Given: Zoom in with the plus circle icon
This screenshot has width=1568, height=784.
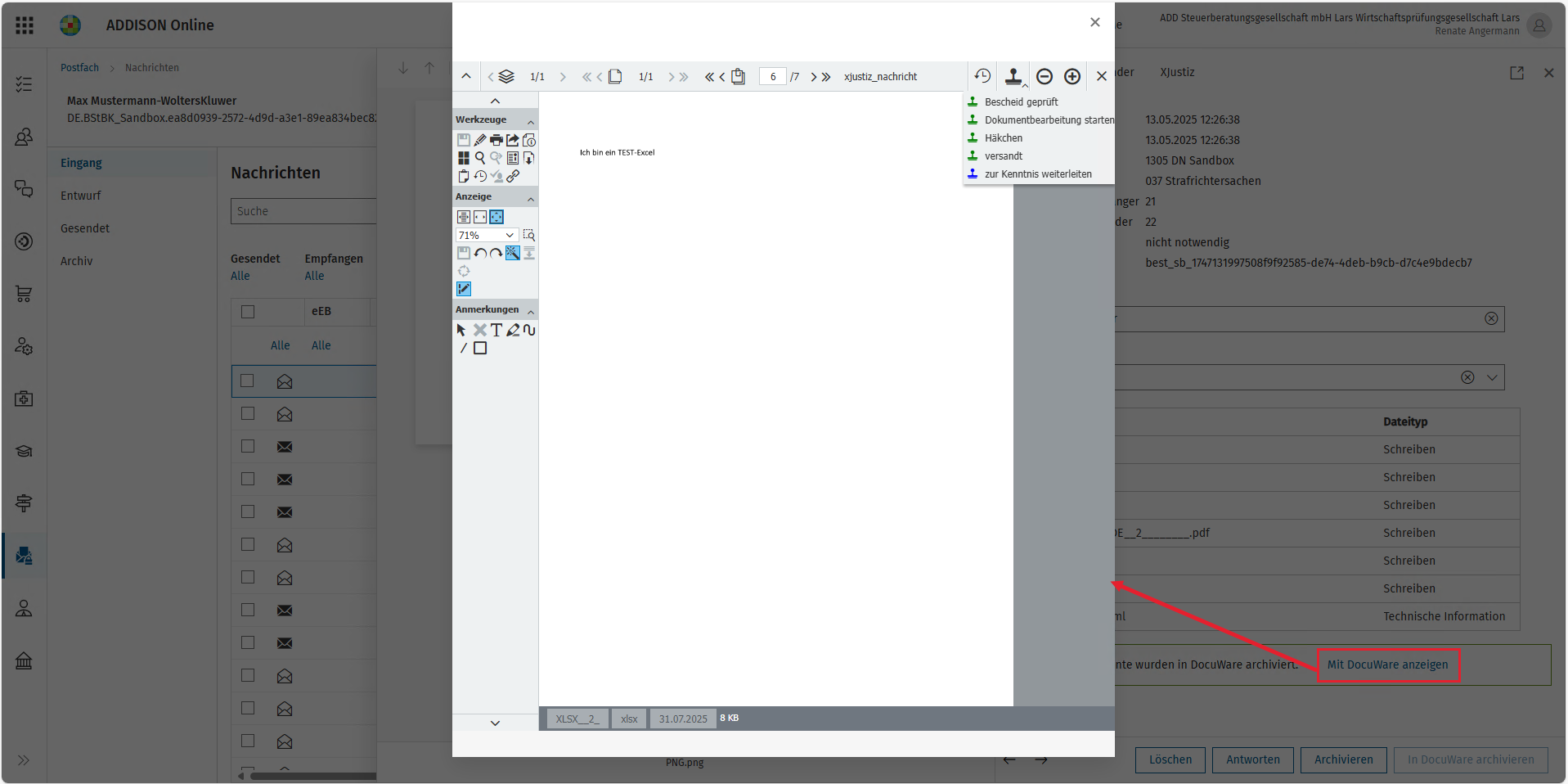Looking at the screenshot, I should (x=1072, y=76).
